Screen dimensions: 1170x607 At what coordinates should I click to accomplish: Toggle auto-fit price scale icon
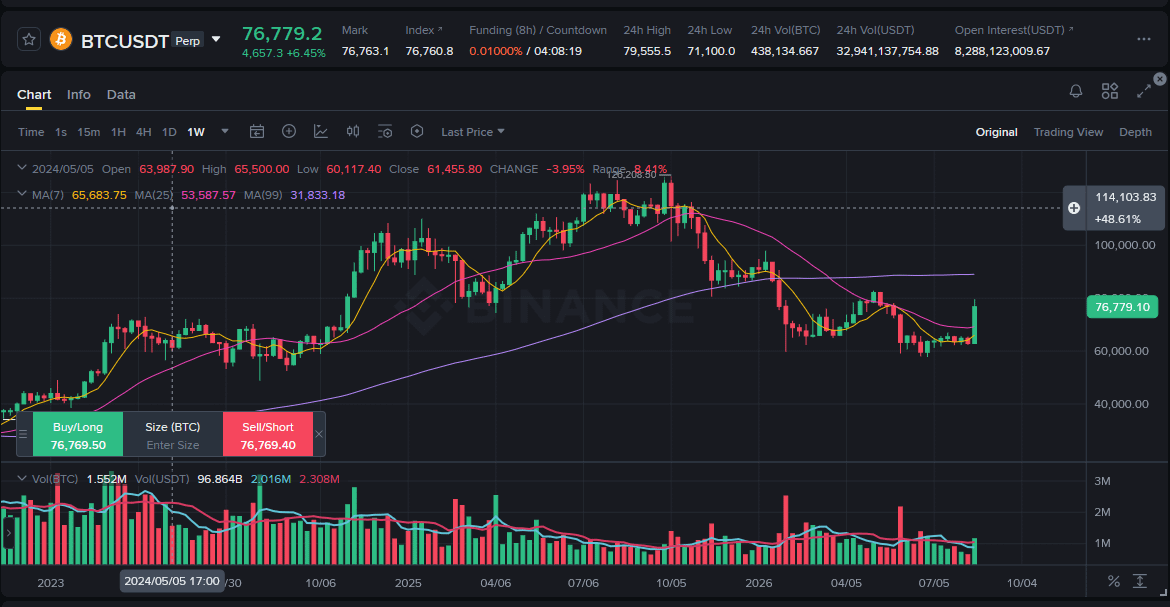pyautogui.click(x=1139, y=581)
